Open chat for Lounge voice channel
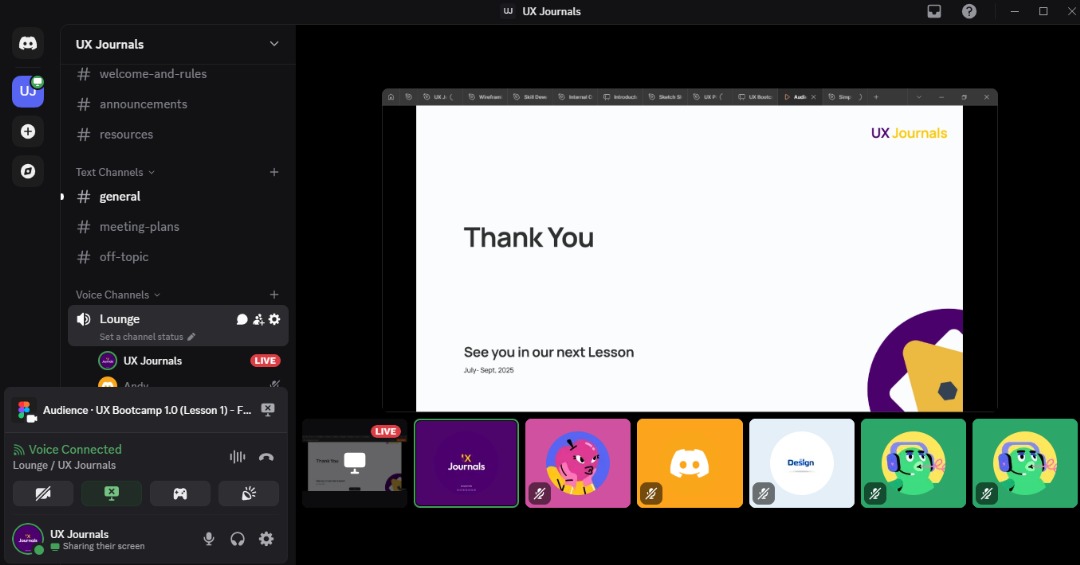This screenshot has width=1080, height=565. point(242,319)
